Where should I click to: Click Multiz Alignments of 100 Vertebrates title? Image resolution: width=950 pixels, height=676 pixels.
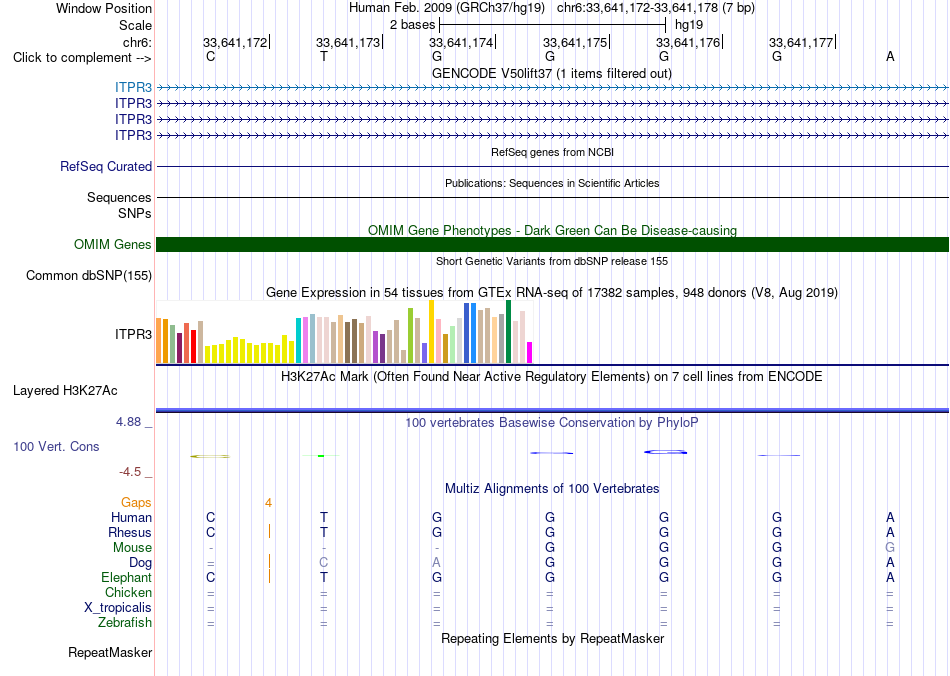pos(552,489)
